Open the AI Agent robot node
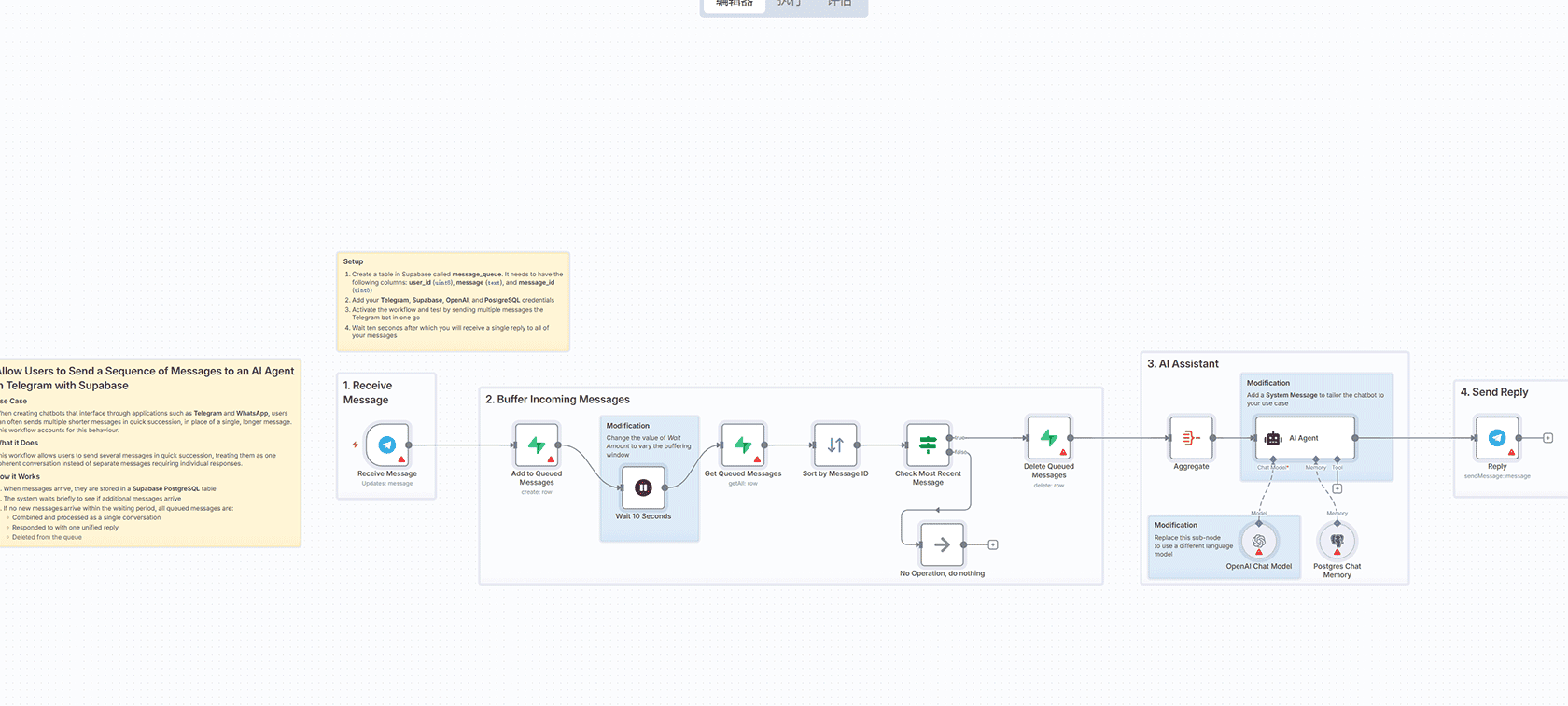This screenshot has width=1568, height=706. tap(1304, 437)
